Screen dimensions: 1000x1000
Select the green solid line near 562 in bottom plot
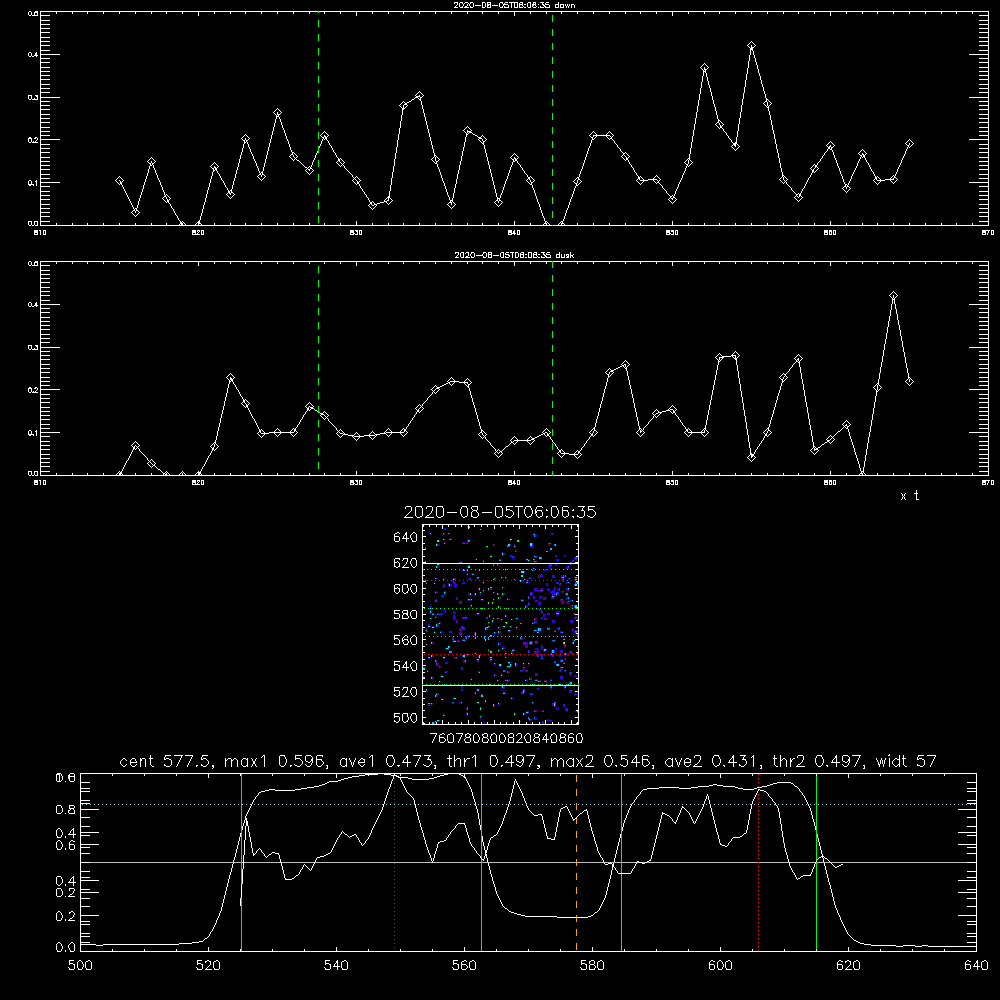(x=482, y=862)
